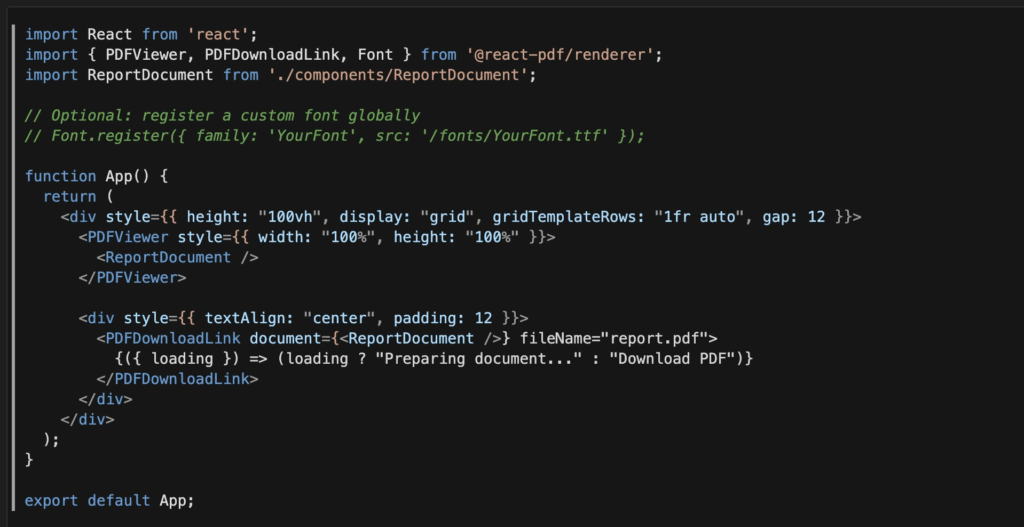Viewport: 1024px width, 527px height.
Task: Click the "1fr auto" string value
Action: 672,217
